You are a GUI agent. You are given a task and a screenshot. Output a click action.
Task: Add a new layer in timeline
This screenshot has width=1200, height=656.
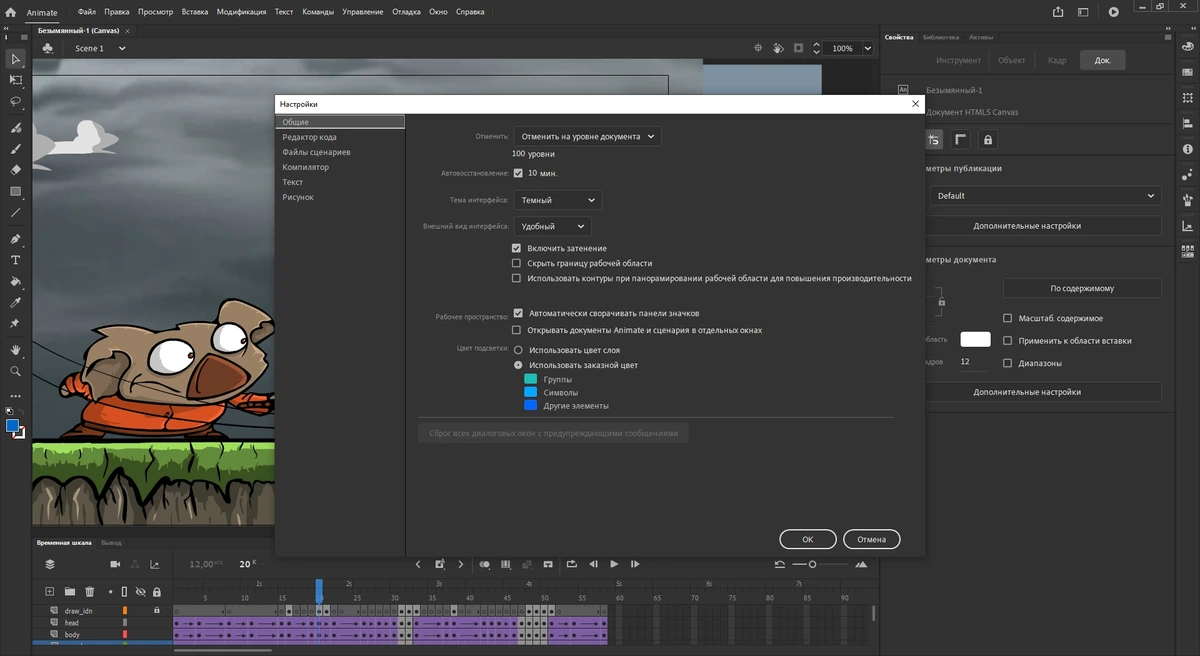[x=50, y=592]
